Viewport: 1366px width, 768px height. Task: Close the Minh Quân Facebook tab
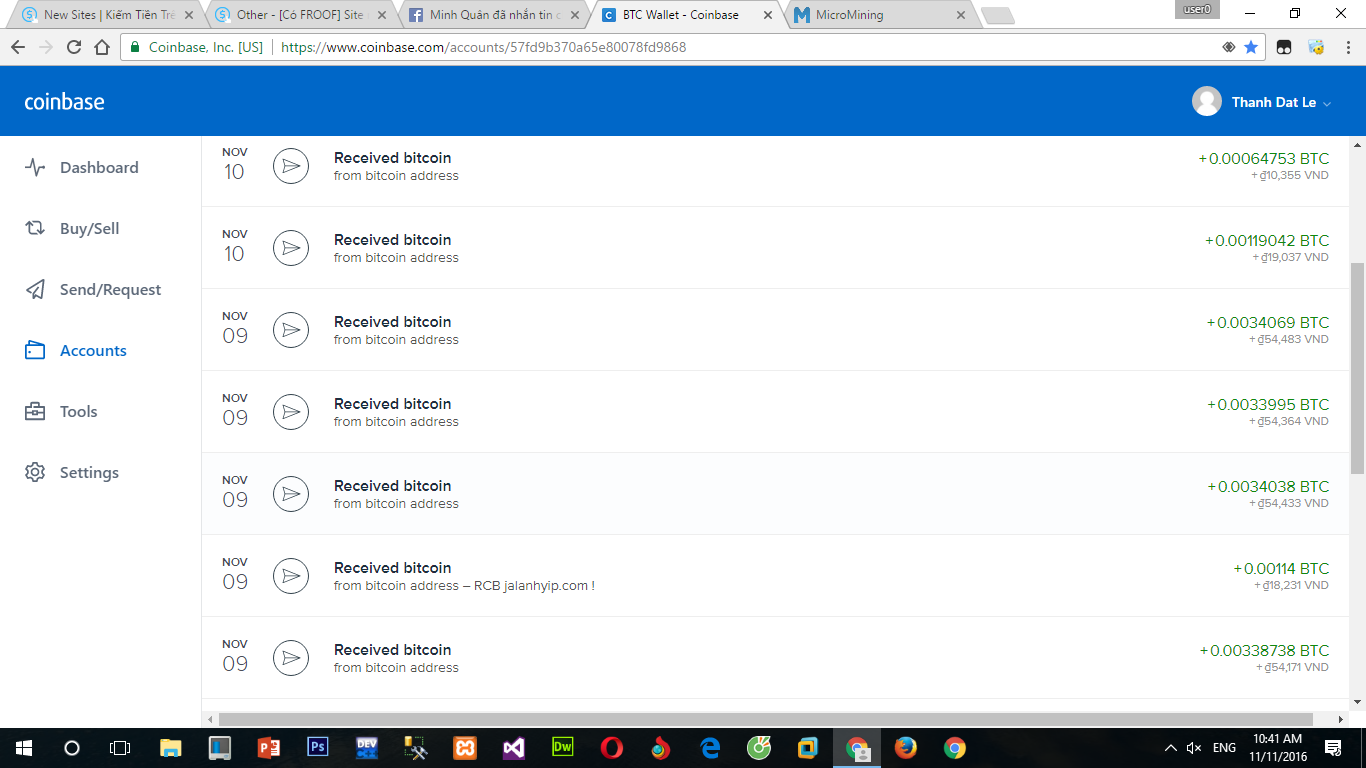click(x=575, y=15)
